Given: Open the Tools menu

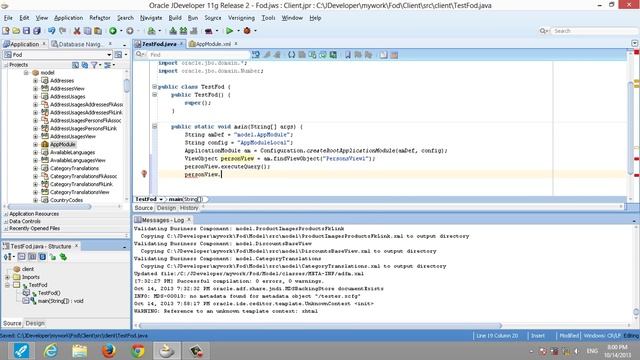Looking at the screenshot, I should (x=268, y=18).
